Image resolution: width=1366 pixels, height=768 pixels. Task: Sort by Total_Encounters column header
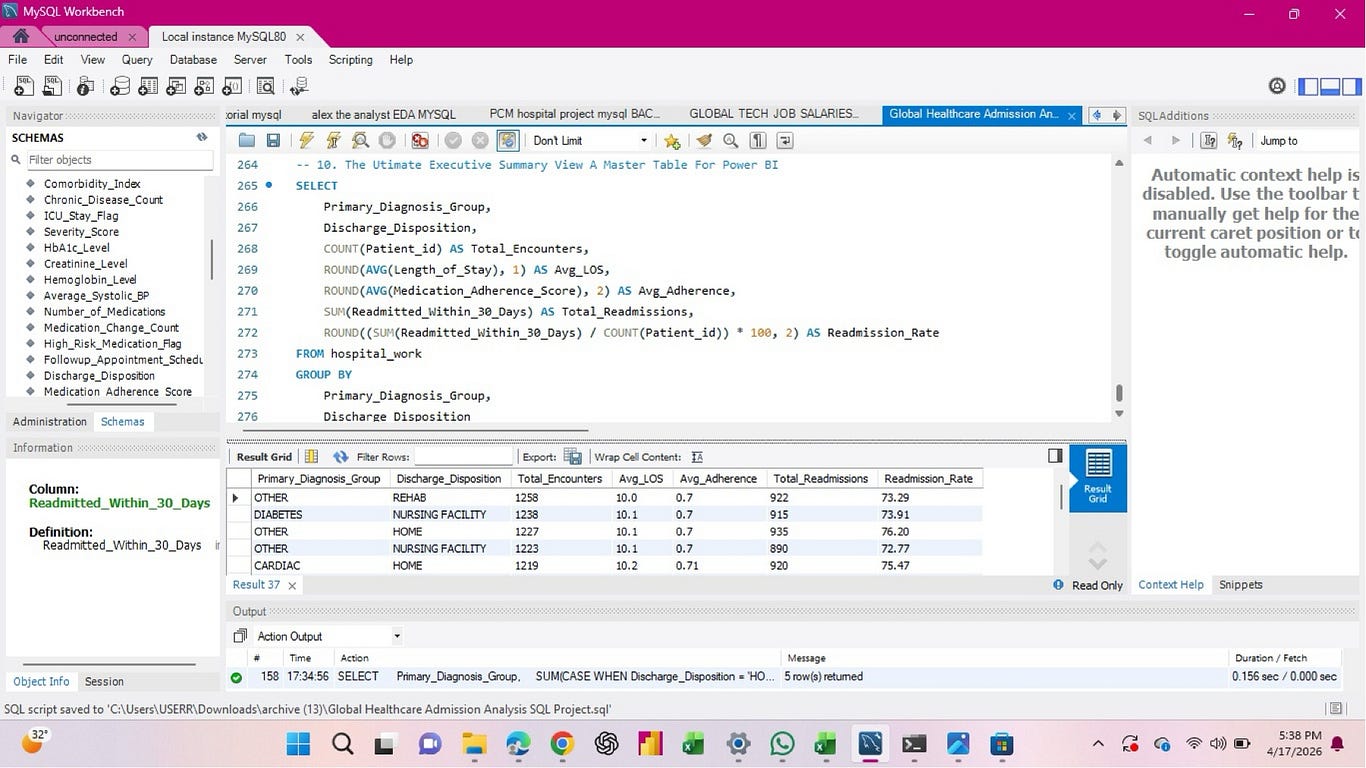point(560,479)
